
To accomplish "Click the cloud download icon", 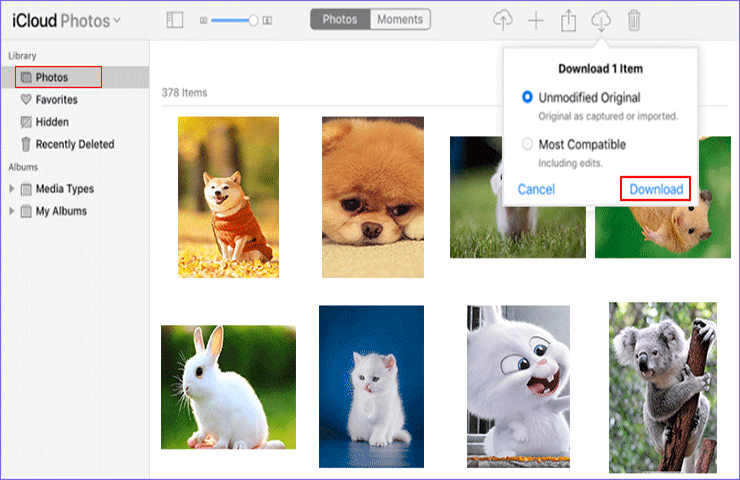I will click(601, 21).
